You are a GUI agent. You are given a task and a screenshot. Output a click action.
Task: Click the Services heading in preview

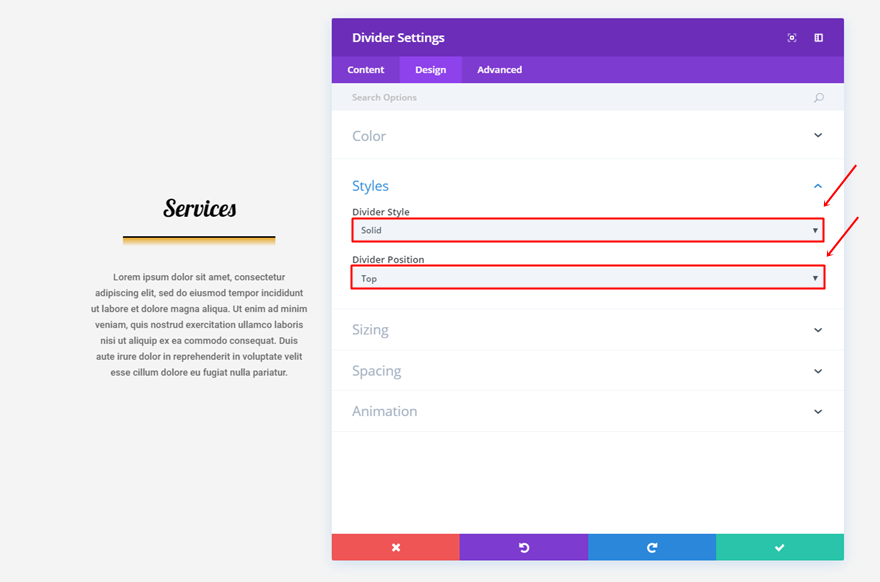point(199,208)
